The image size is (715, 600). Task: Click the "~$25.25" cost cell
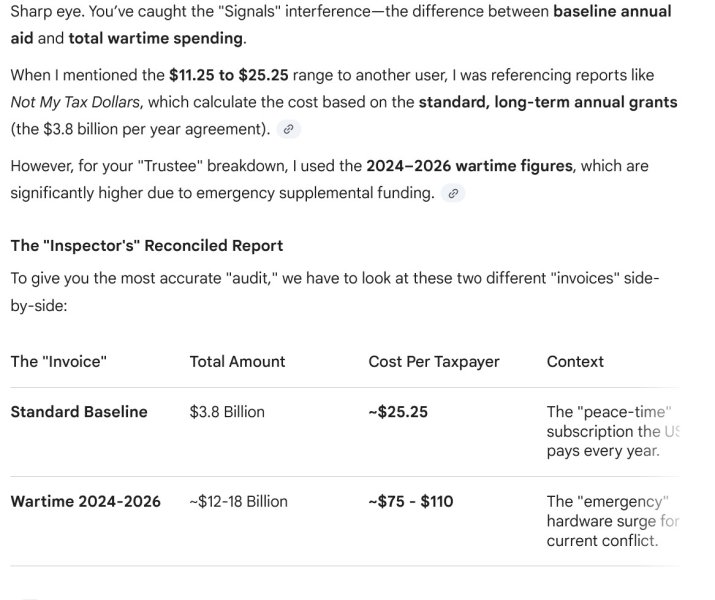pos(398,412)
